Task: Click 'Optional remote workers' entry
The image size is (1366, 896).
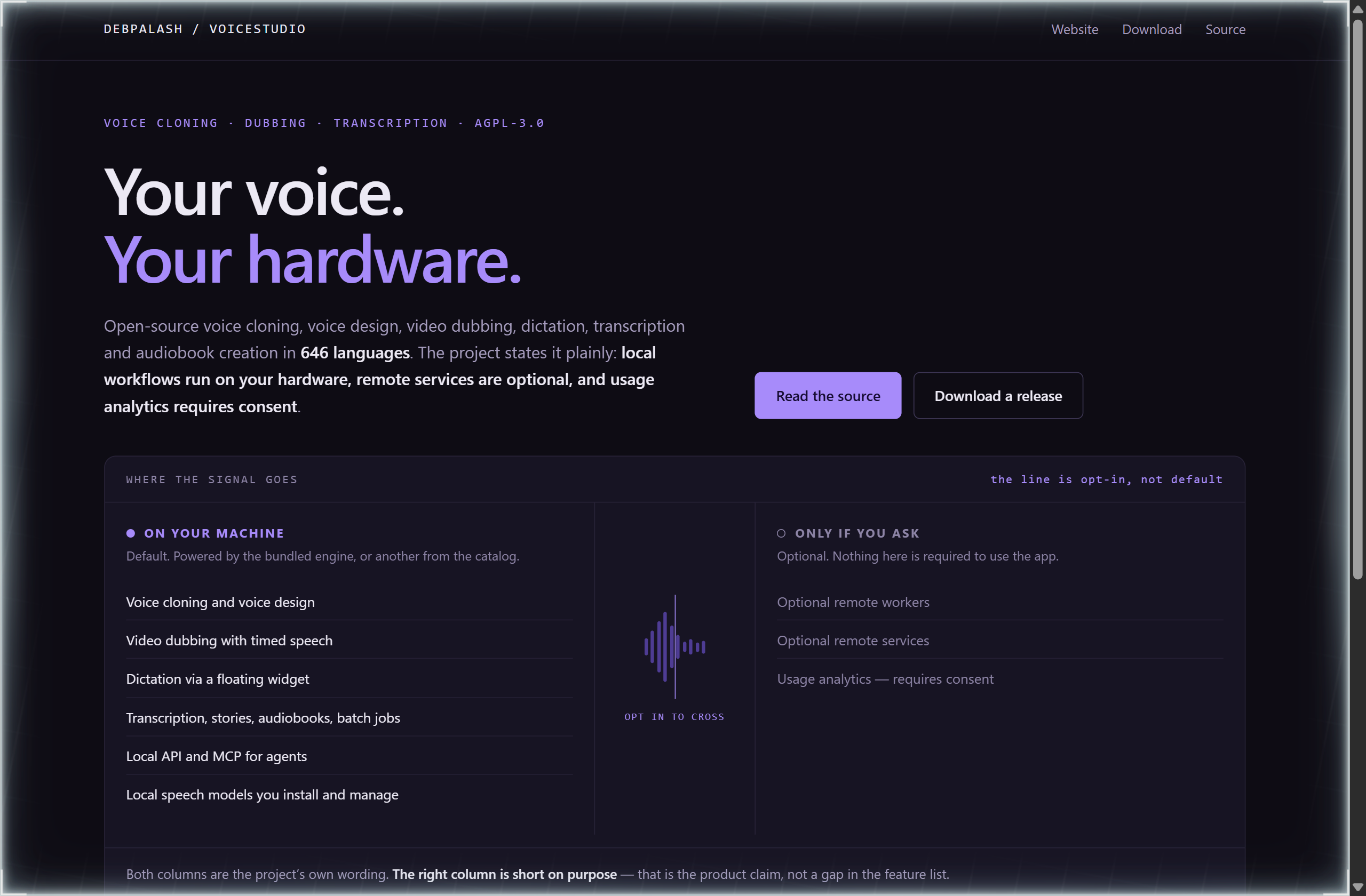Action: pyautogui.click(x=999, y=602)
